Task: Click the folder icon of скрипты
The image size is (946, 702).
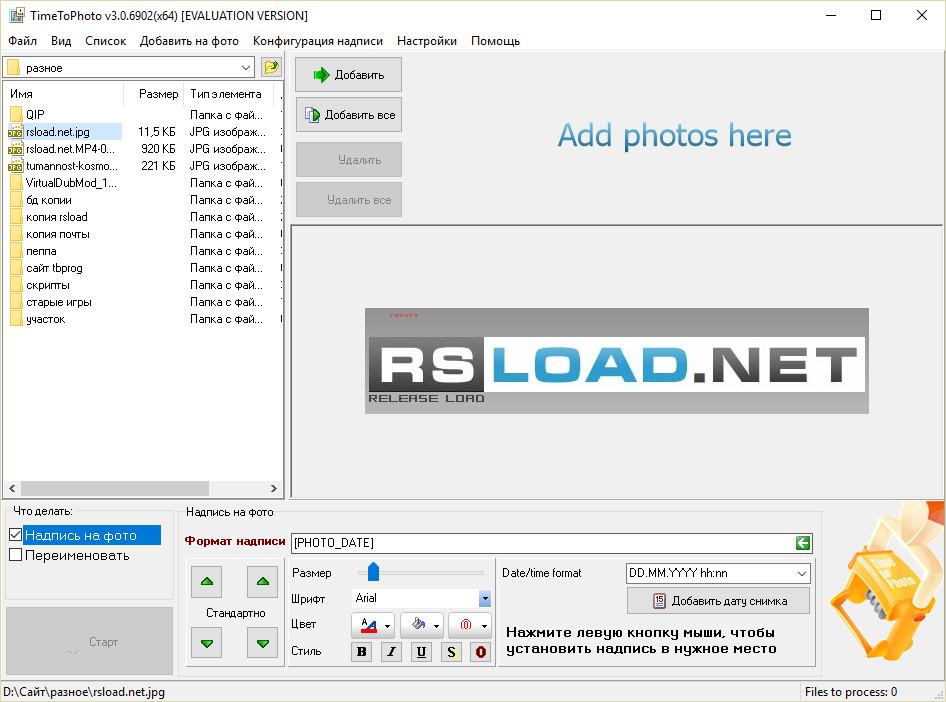Action: tap(16, 285)
